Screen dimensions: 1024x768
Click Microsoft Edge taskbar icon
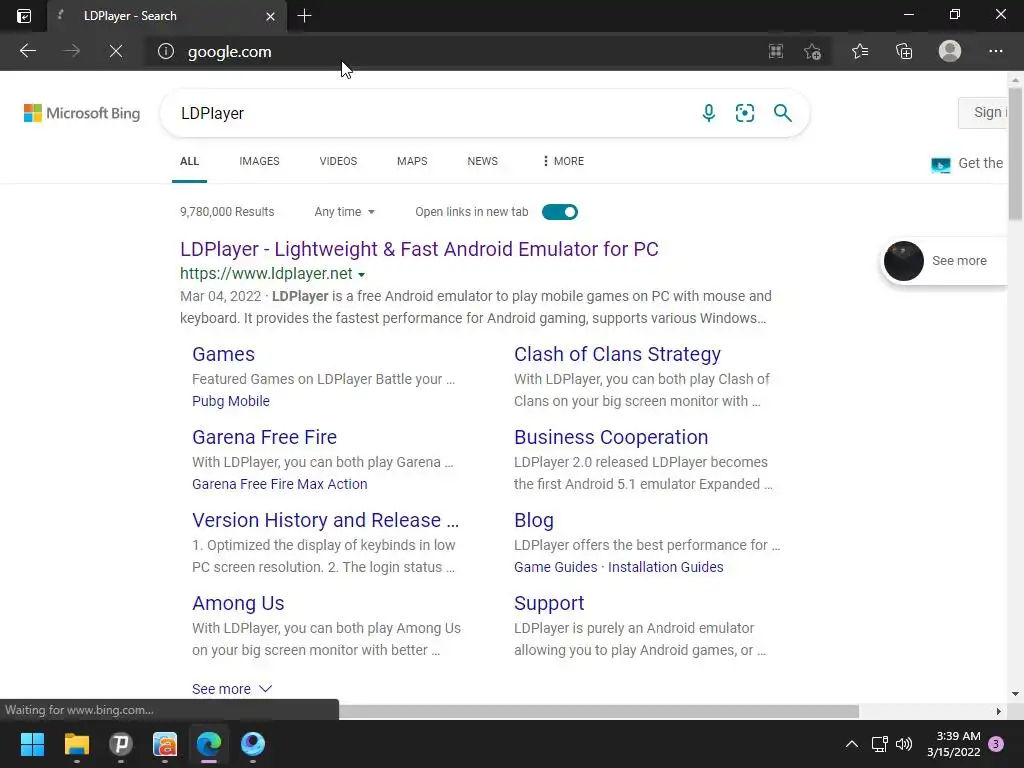(209, 744)
